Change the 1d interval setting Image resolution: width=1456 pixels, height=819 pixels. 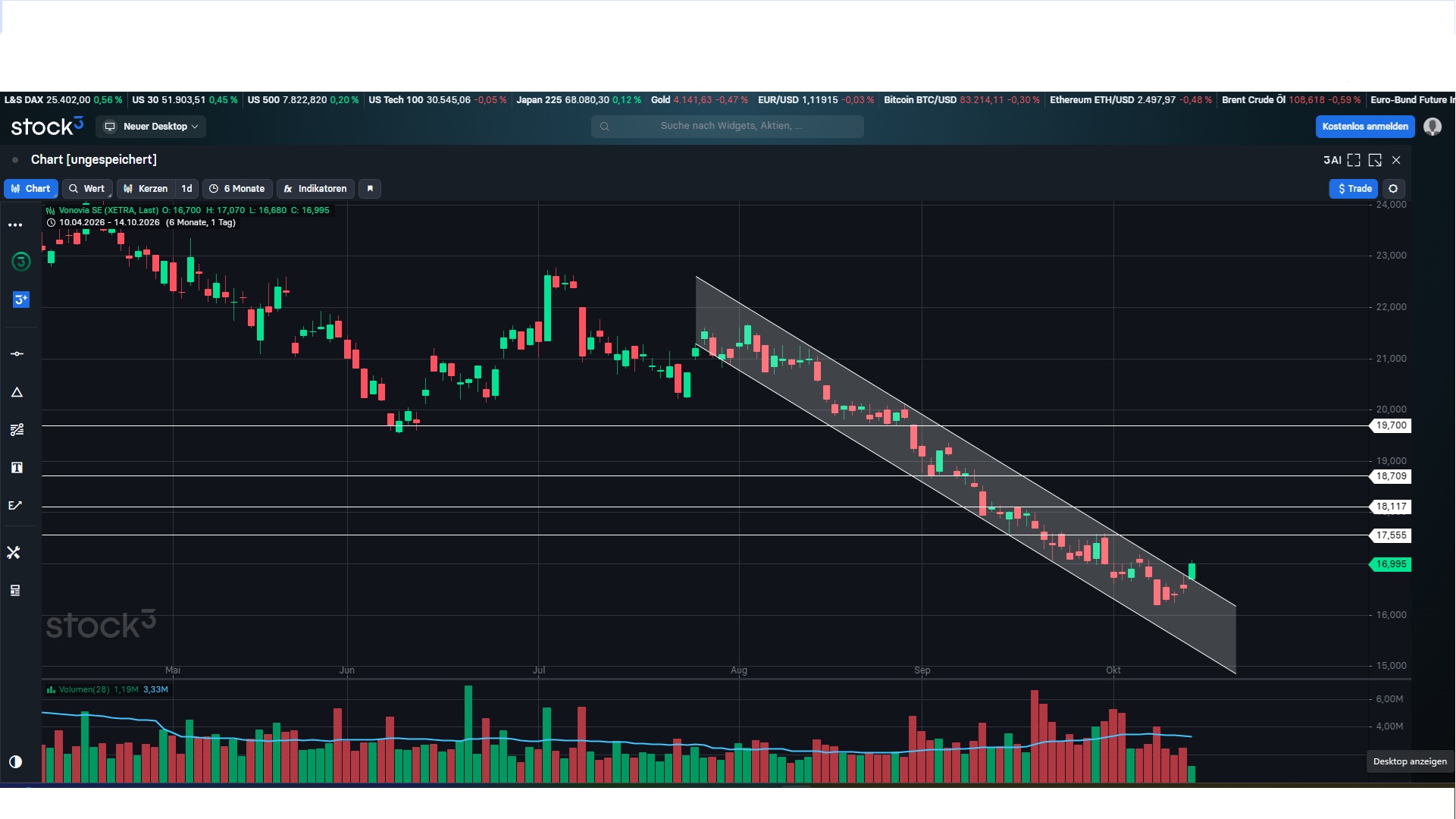186,189
